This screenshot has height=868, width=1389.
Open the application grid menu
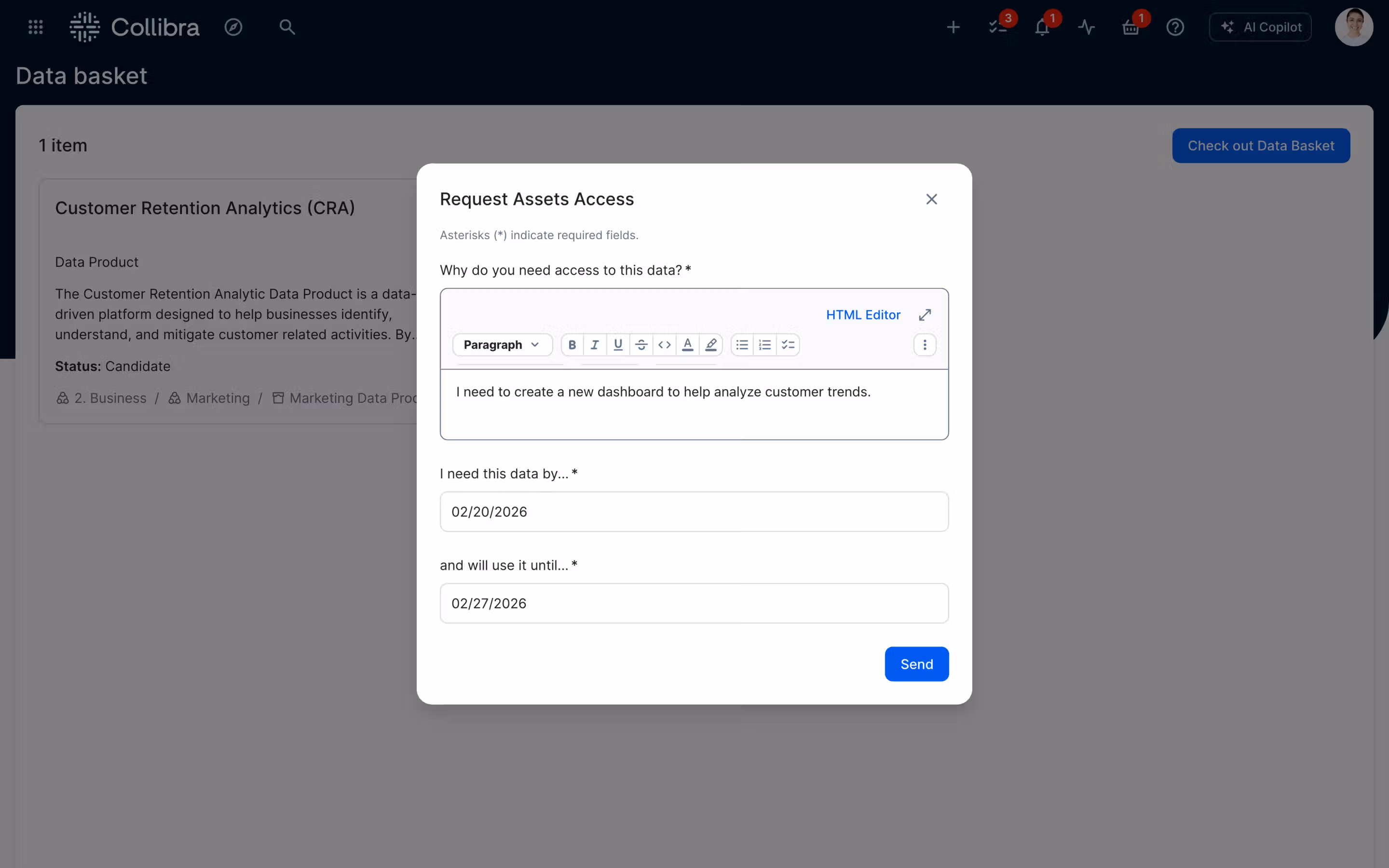[x=36, y=27]
